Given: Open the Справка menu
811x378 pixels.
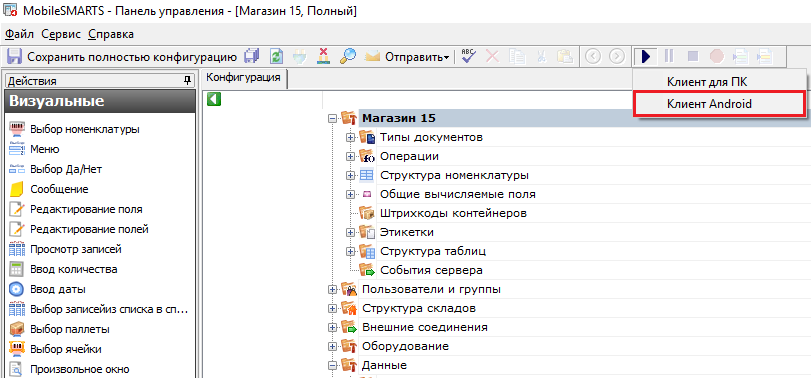Looking at the screenshot, I should pos(111,34).
